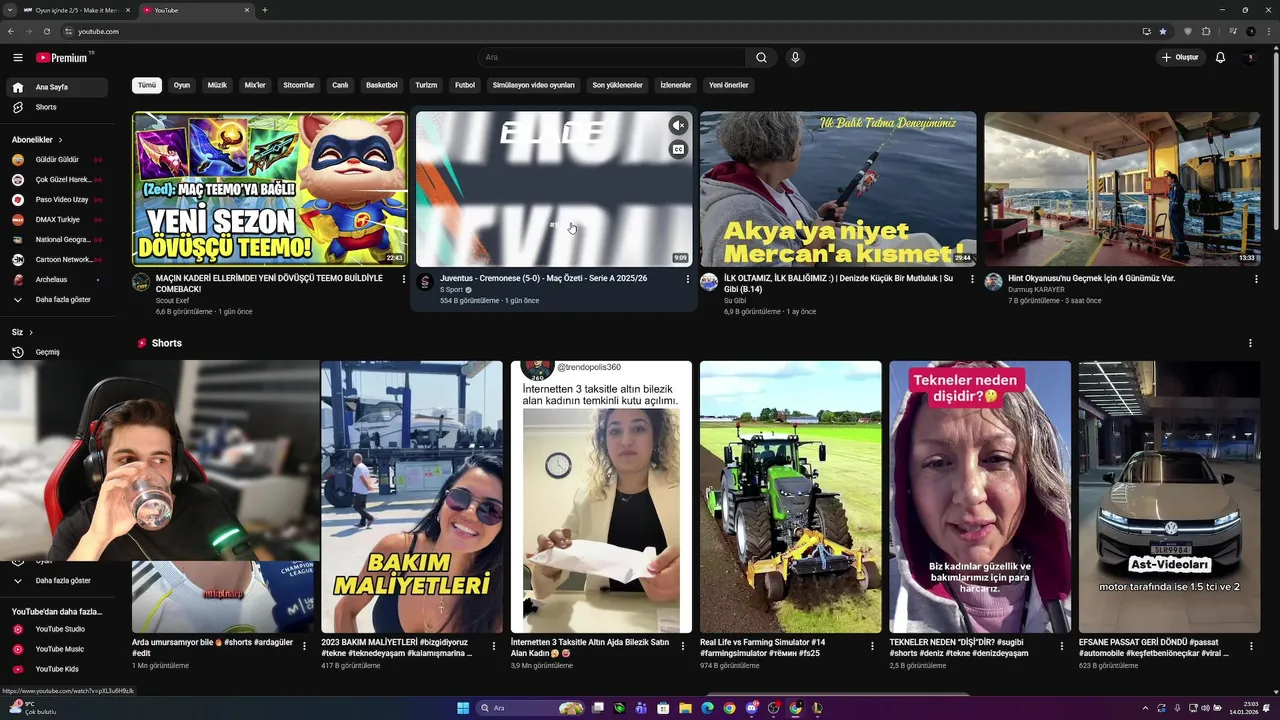The height and width of the screenshot is (720, 1280).
Task: Expand lower Daha fazla göster list
Action: click(55, 580)
